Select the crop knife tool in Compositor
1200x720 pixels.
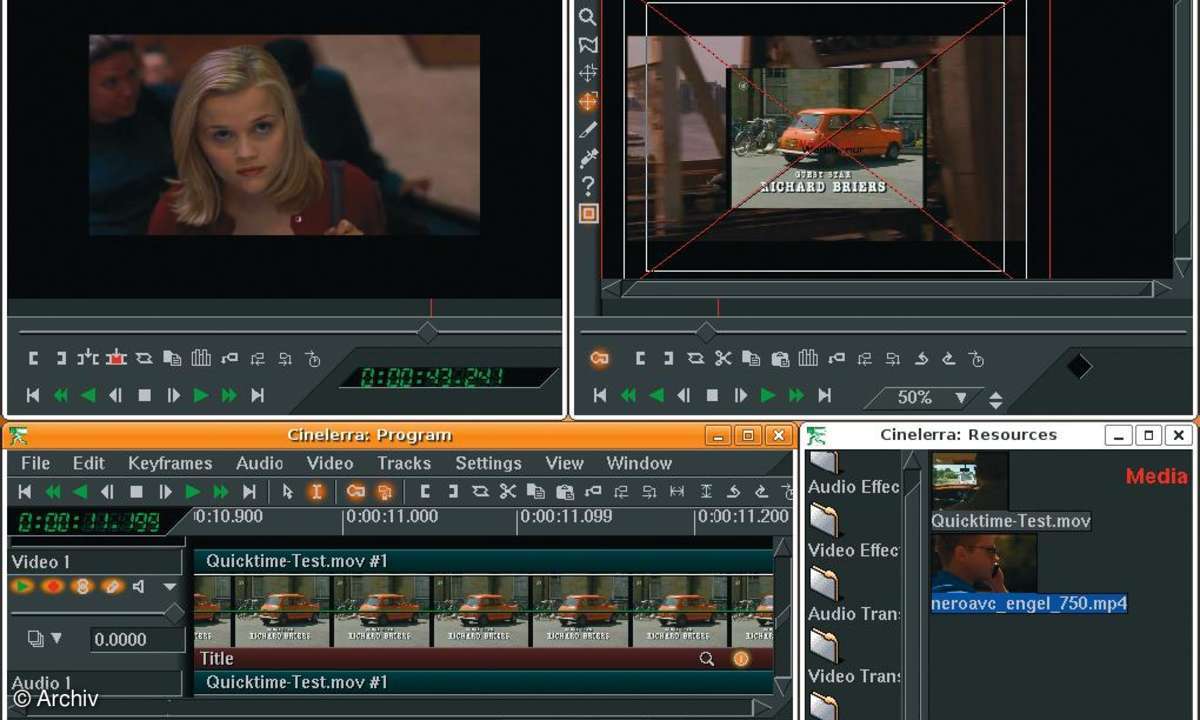point(588,129)
